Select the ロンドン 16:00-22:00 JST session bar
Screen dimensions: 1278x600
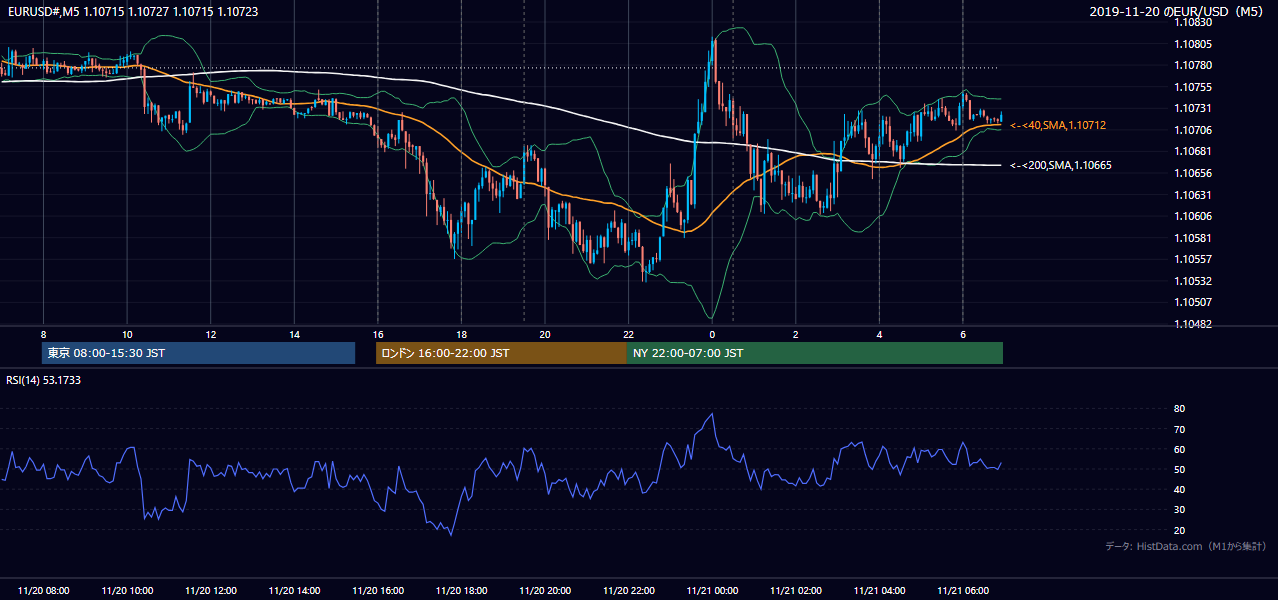tap(501, 353)
